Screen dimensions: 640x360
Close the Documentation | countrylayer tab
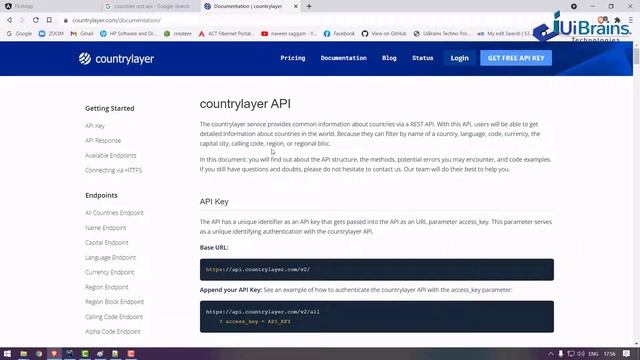(296, 6)
